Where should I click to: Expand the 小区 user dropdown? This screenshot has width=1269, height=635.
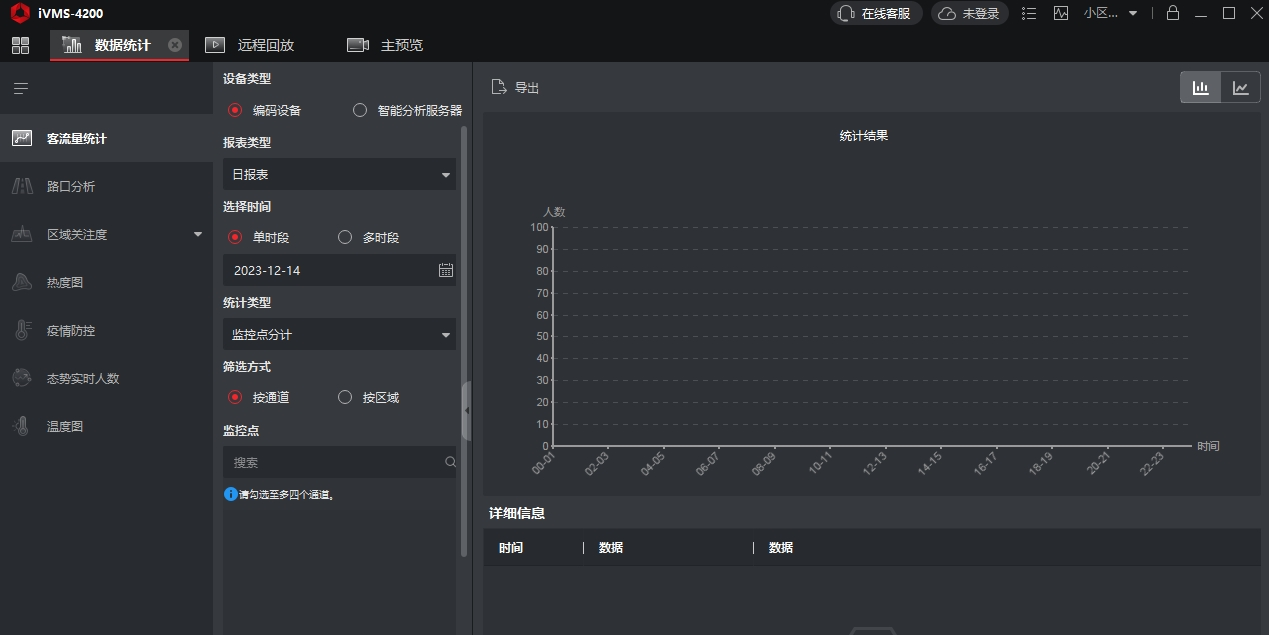[x=1111, y=13]
